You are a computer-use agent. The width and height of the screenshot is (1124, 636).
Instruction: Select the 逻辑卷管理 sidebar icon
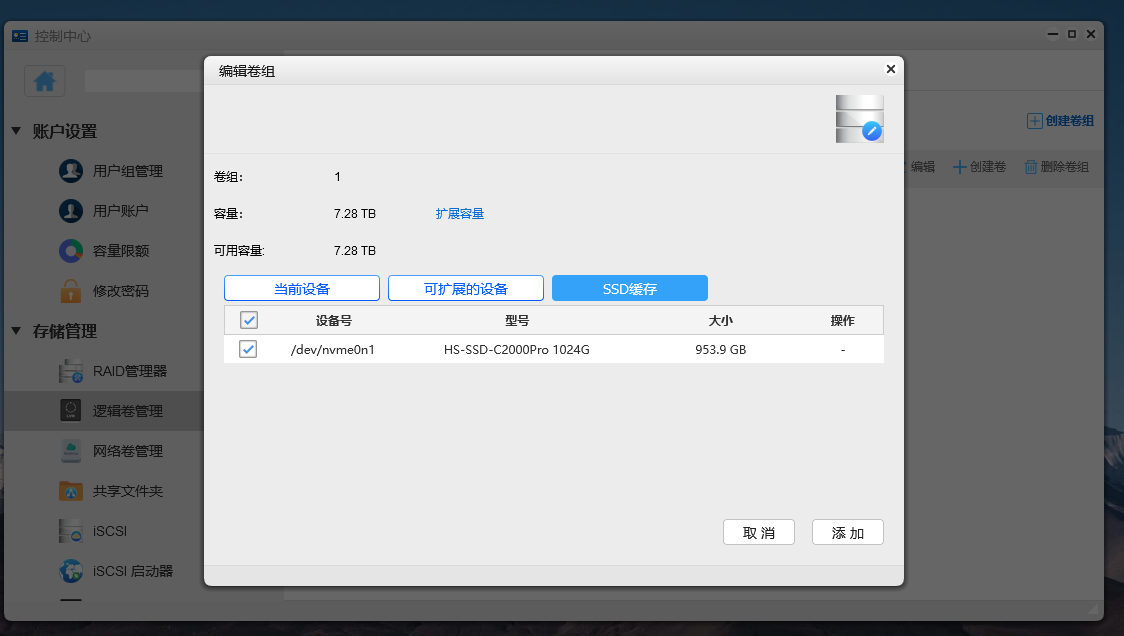[x=70, y=410]
